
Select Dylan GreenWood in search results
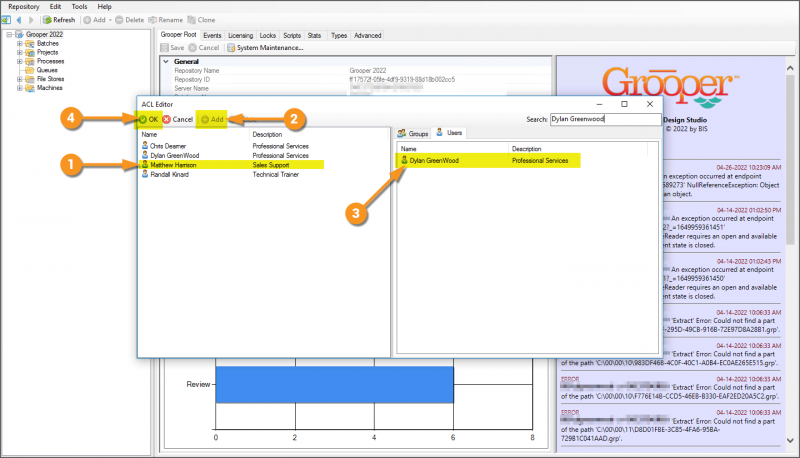(x=488, y=161)
